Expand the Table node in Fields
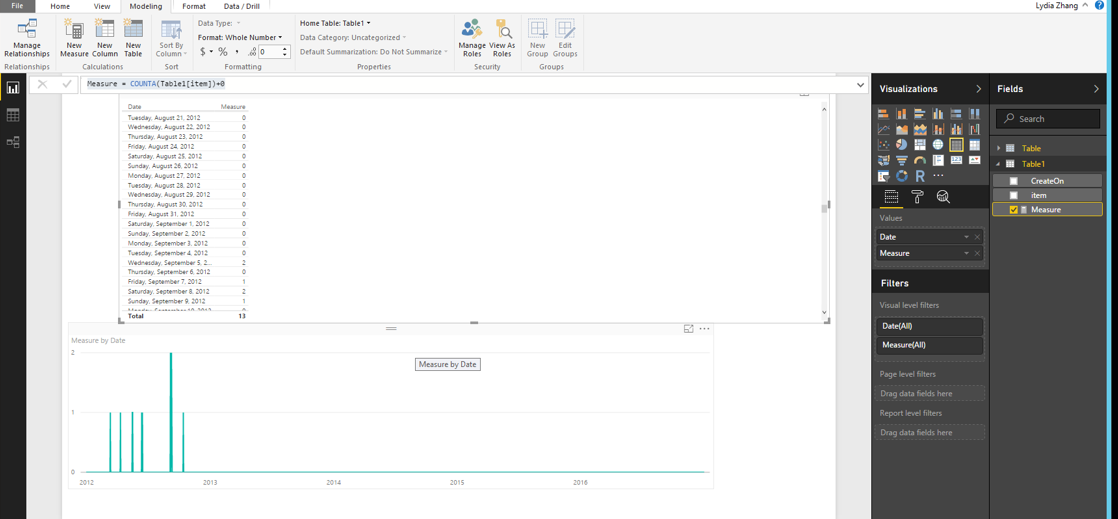1118x519 pixels. point(999,148)
